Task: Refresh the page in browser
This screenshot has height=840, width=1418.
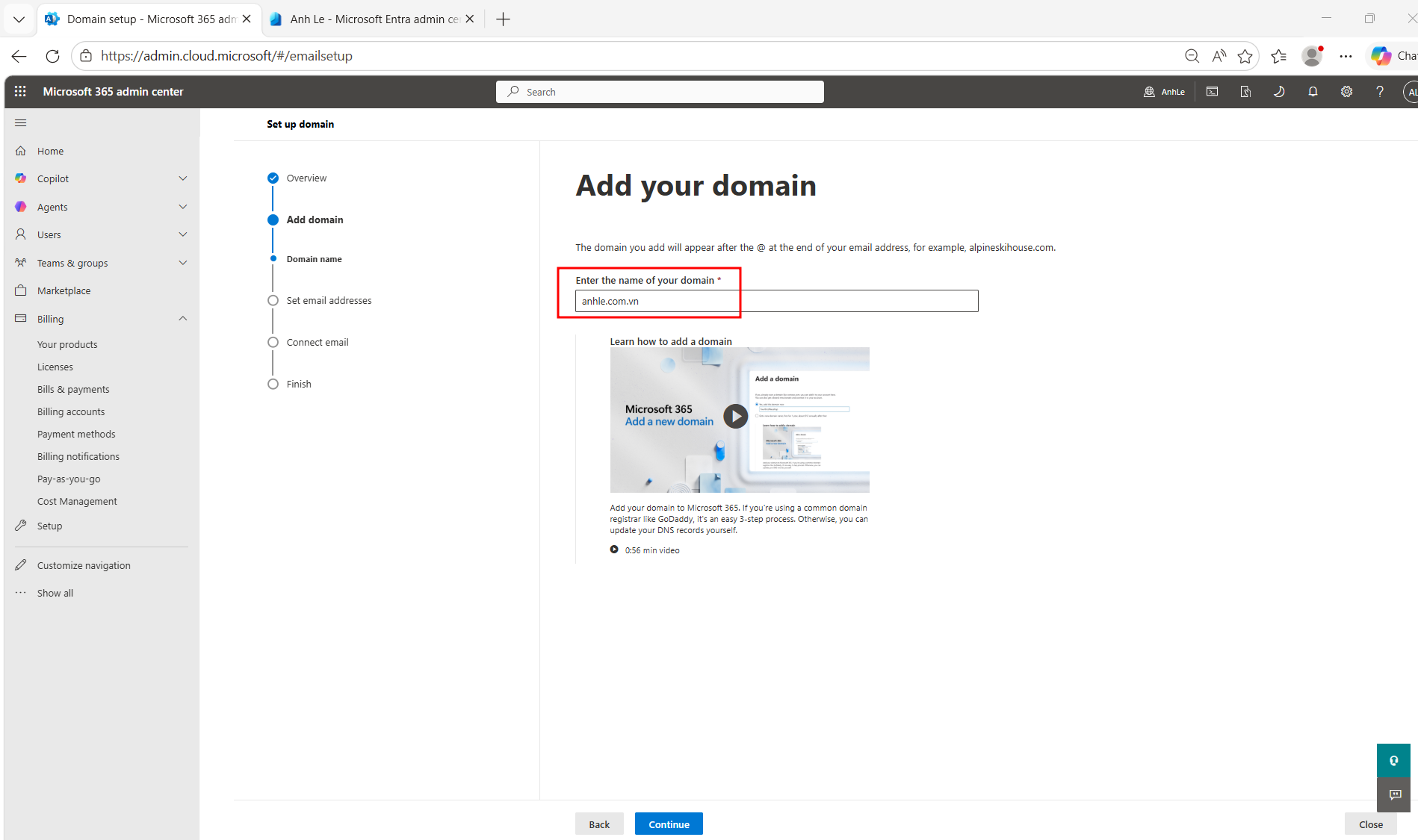Action: tap(52, 56)
